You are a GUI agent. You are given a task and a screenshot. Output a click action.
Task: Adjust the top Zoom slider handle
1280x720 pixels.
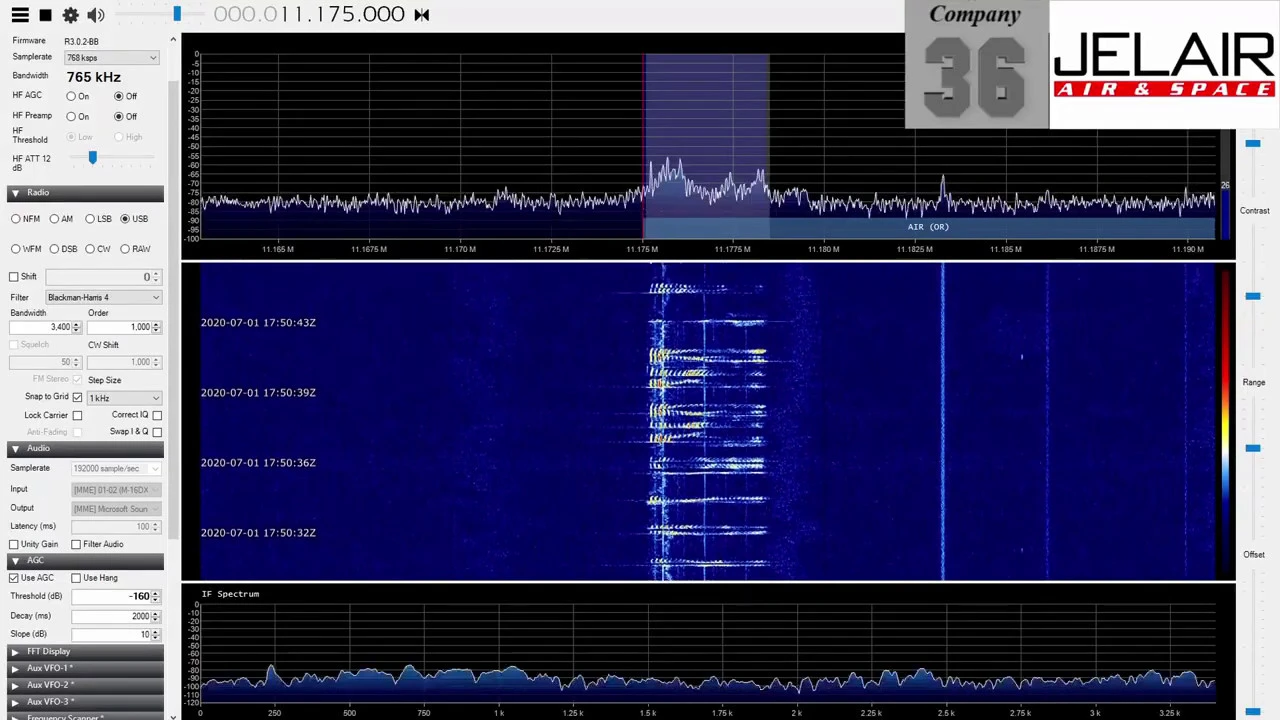tap(1253, 144)
